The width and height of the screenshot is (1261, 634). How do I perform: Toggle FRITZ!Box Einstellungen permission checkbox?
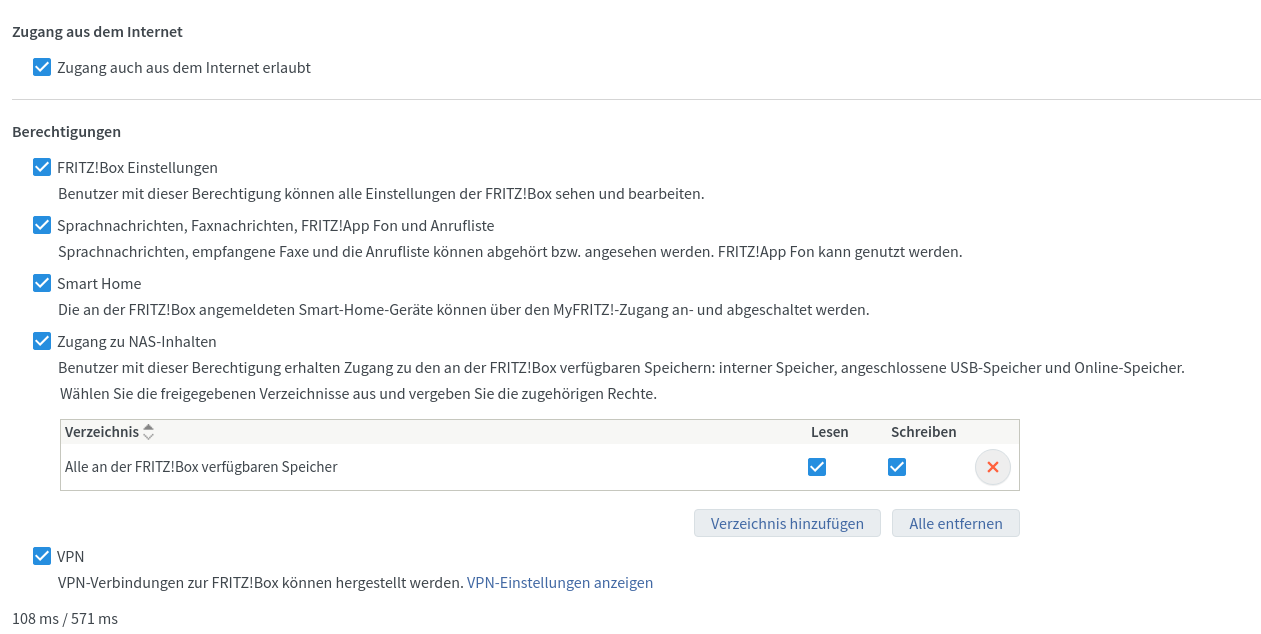coord(42,167)
